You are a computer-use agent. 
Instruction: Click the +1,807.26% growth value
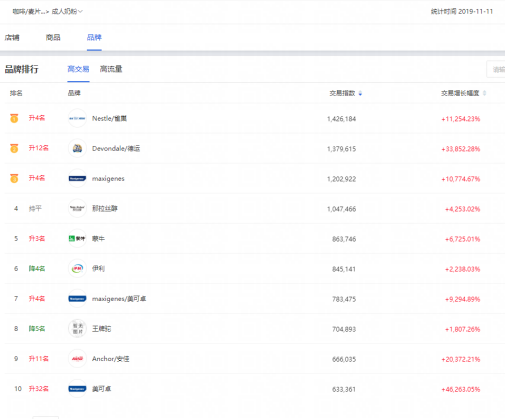point(463,329)
